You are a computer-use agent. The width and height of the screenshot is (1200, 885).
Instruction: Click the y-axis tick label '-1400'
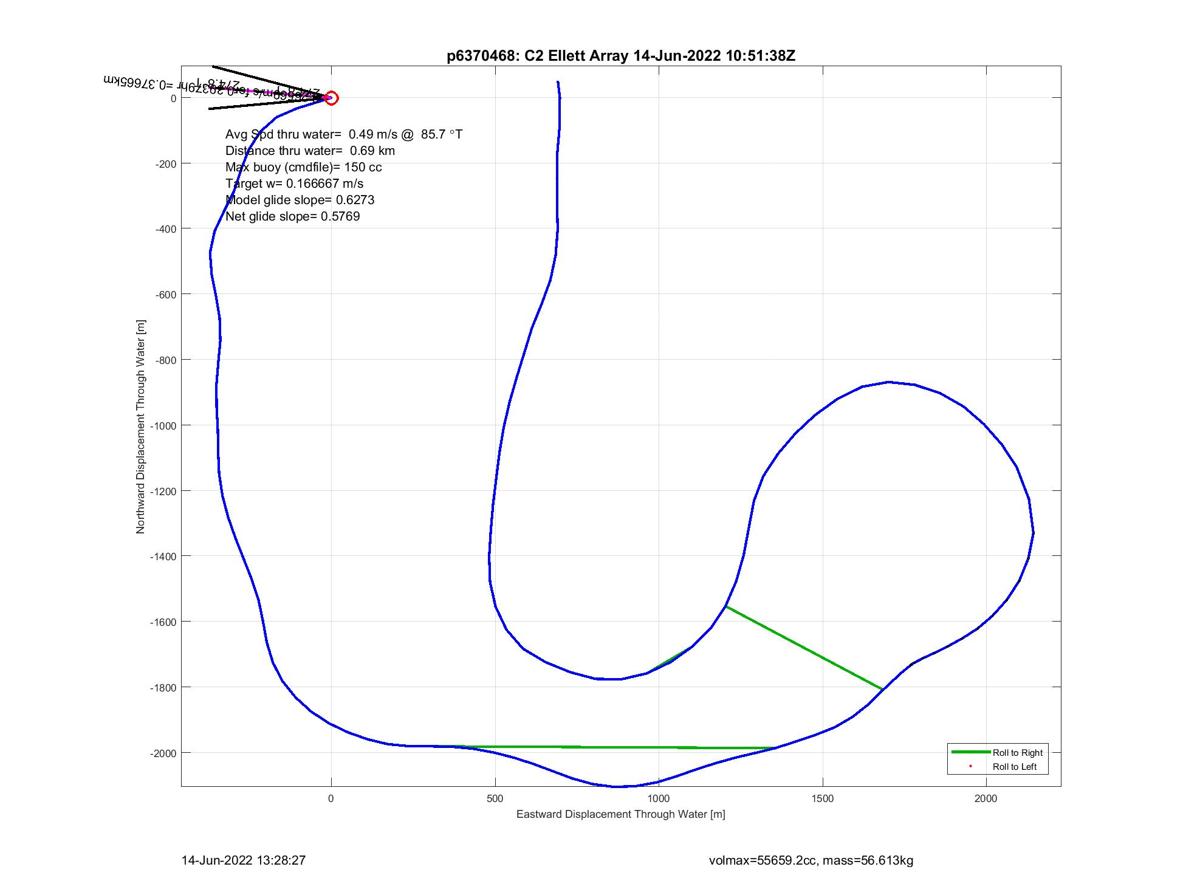pyautogui.click(x=161, y=556)
